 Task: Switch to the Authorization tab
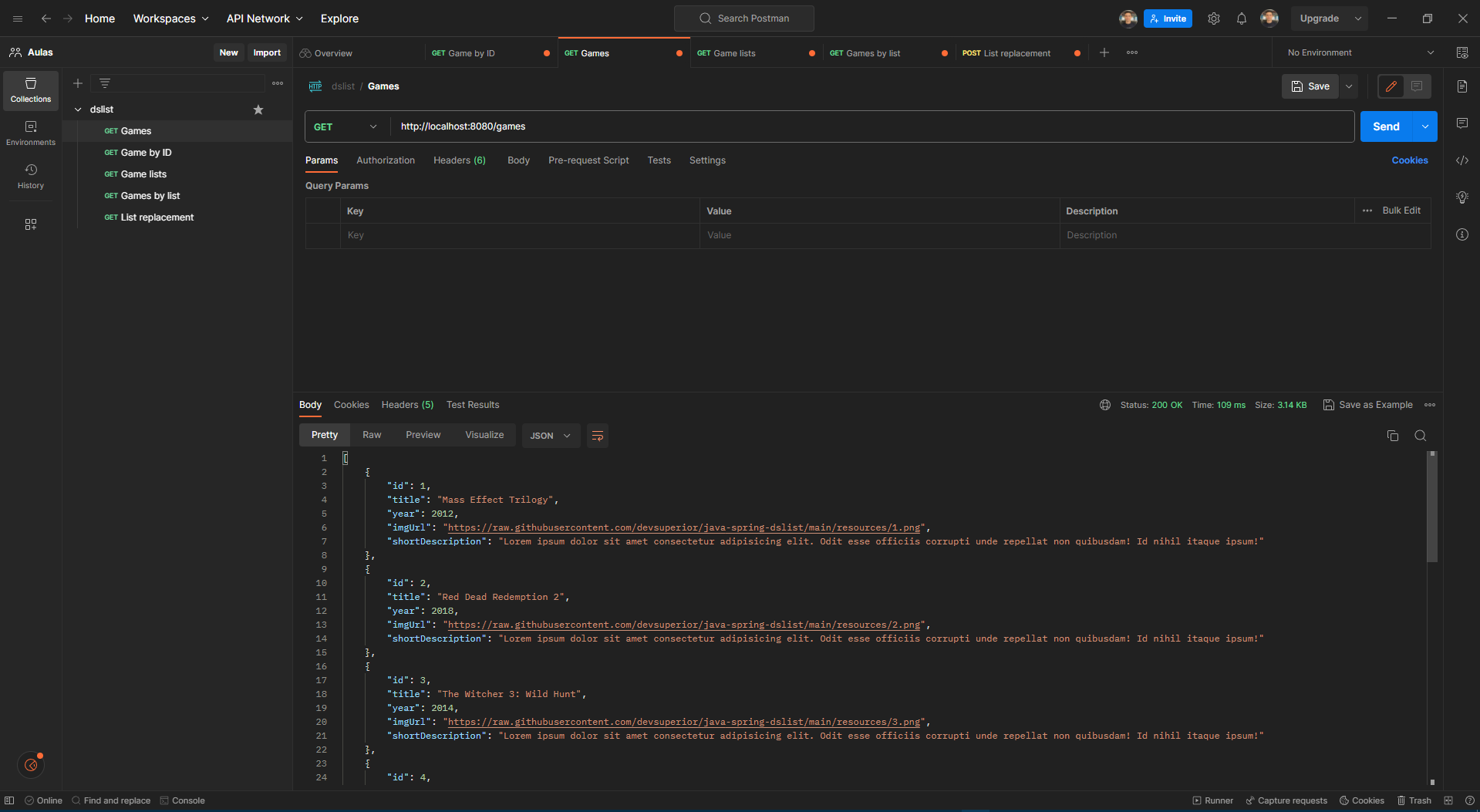coord(386,160)
